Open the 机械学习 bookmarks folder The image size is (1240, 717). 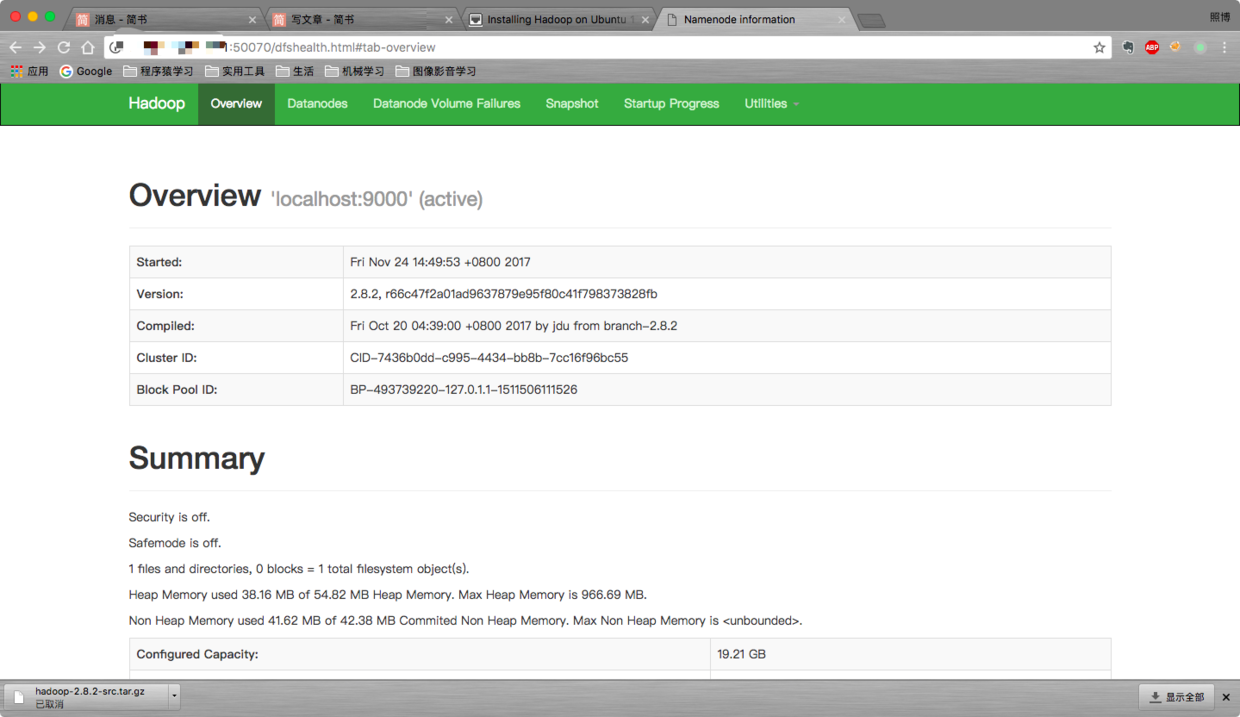[355, 71]
